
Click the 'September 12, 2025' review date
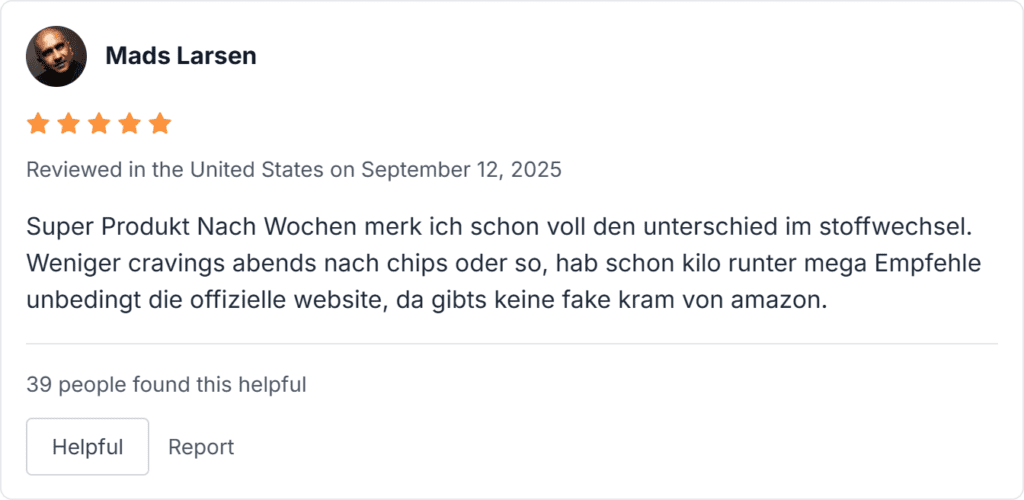coord(461,170)
